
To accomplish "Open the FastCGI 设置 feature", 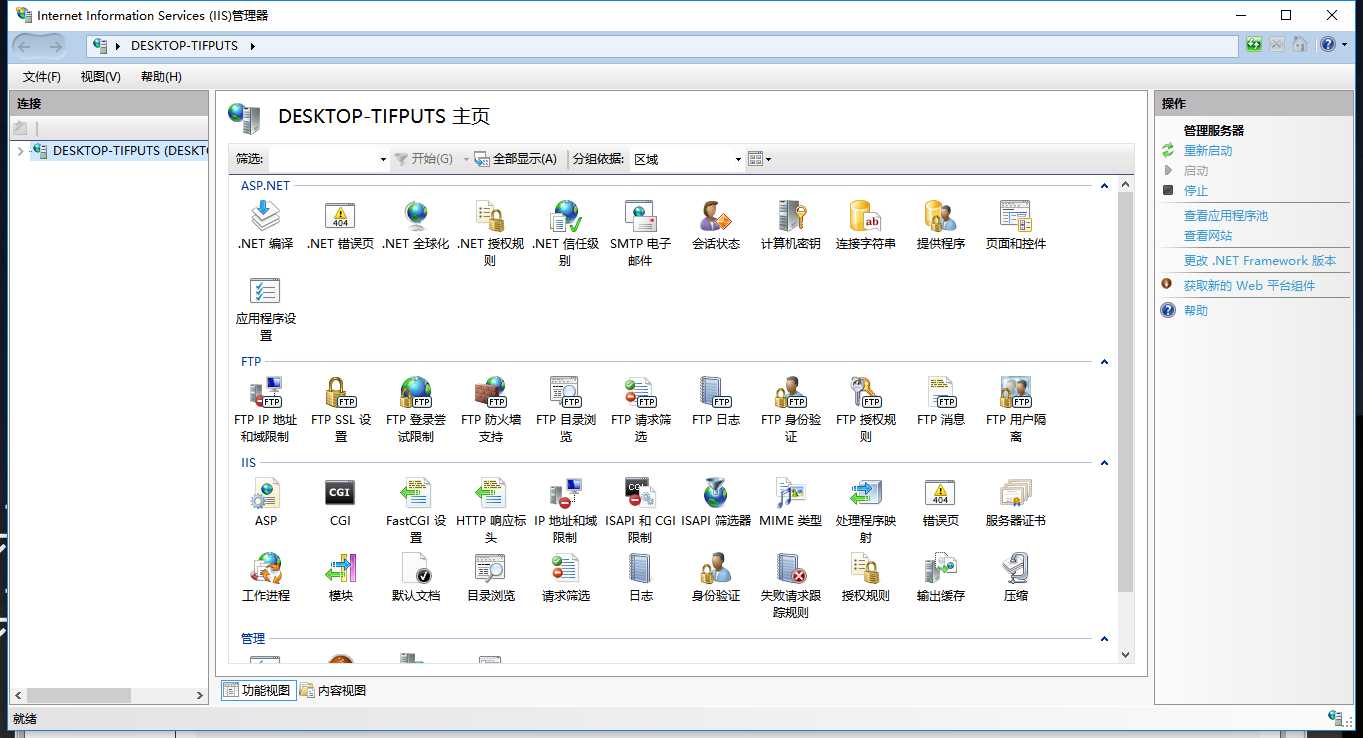I will pos(416,494).
